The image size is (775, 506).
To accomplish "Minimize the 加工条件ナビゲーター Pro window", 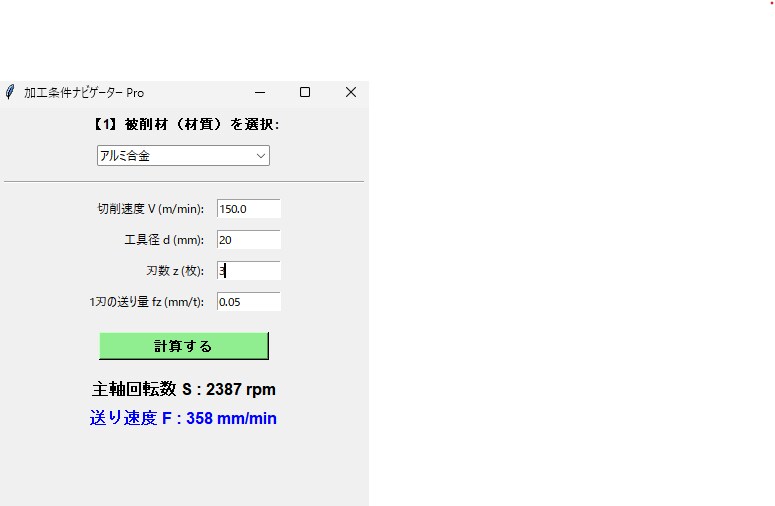I will click(260, 92).
